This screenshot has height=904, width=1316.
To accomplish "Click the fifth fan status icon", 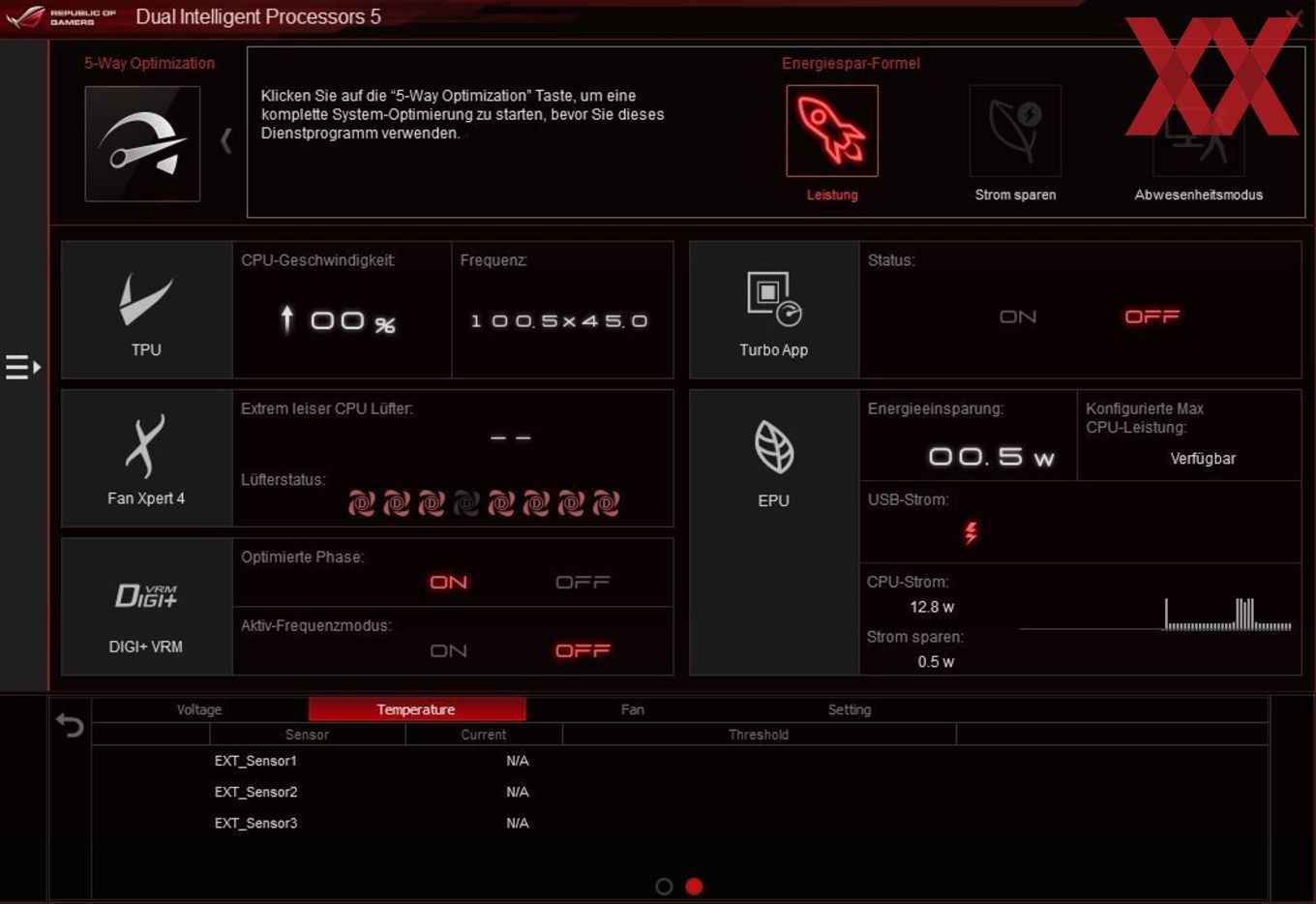I will tap(501, 503).
